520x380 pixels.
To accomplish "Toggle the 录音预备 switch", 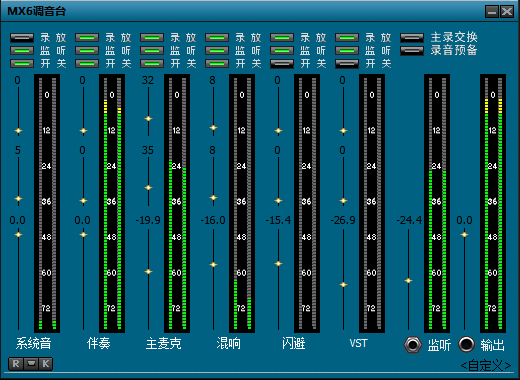I will 412,51.
